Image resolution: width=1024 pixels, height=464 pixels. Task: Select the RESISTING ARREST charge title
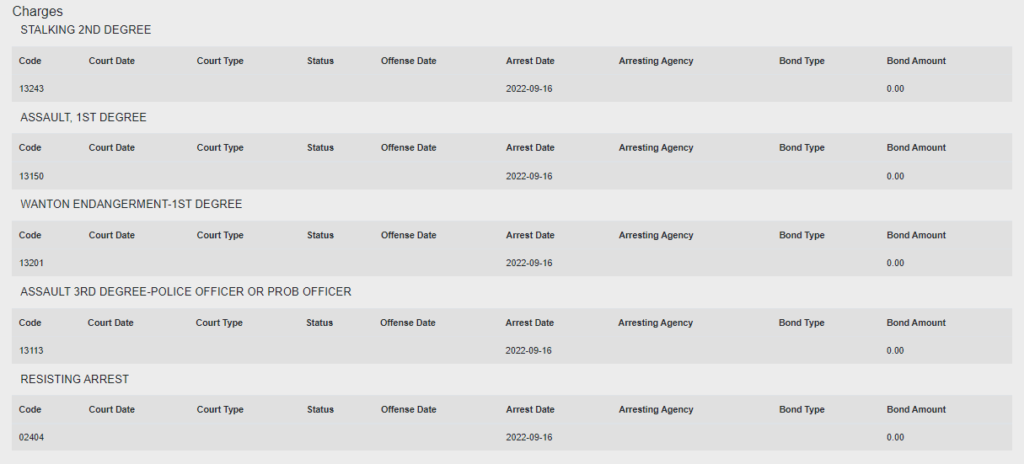pyautogui.click(x=74, y=379)
